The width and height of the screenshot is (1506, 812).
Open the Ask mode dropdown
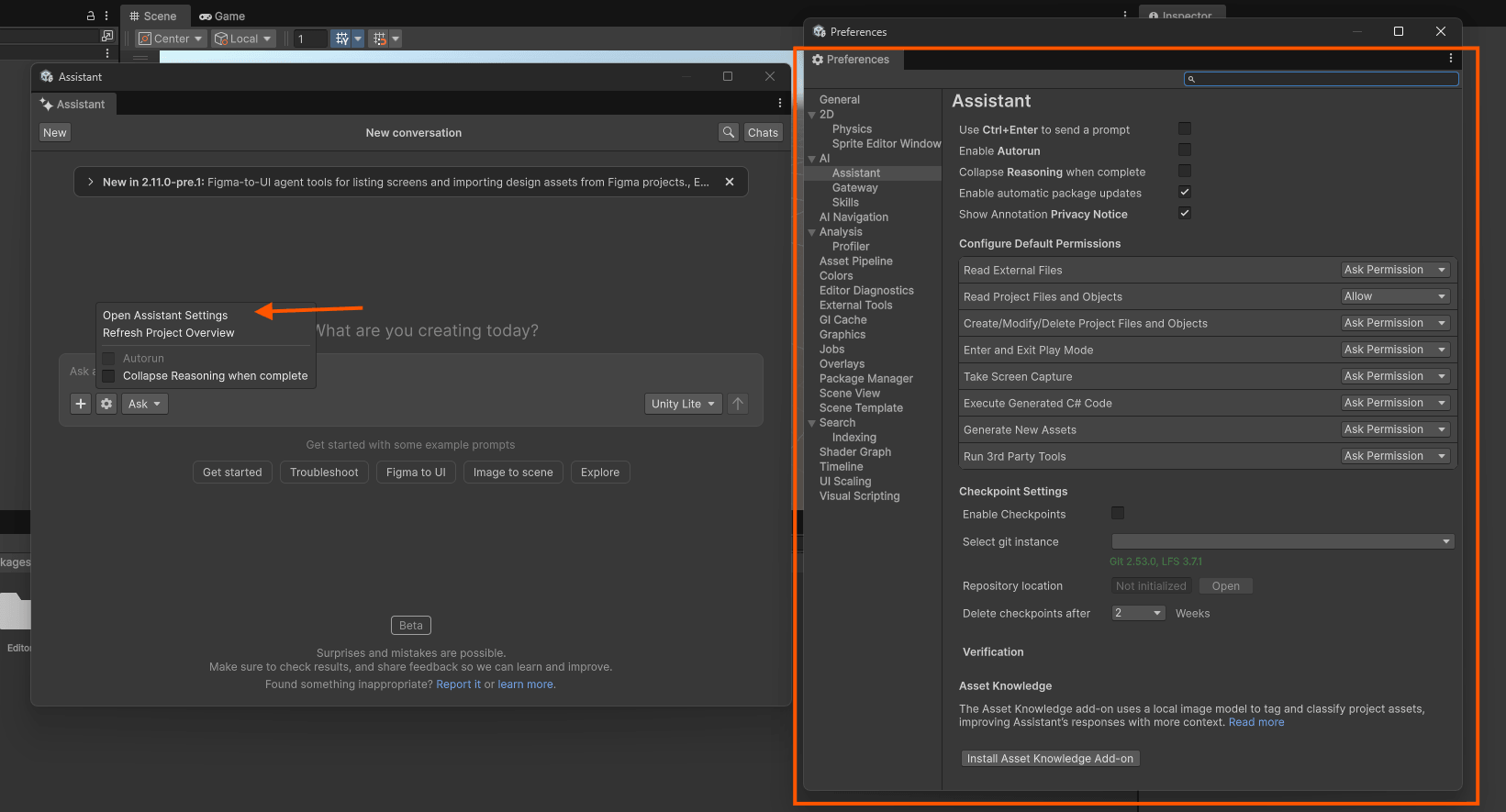pyautogui.click(x=145, y=404)
